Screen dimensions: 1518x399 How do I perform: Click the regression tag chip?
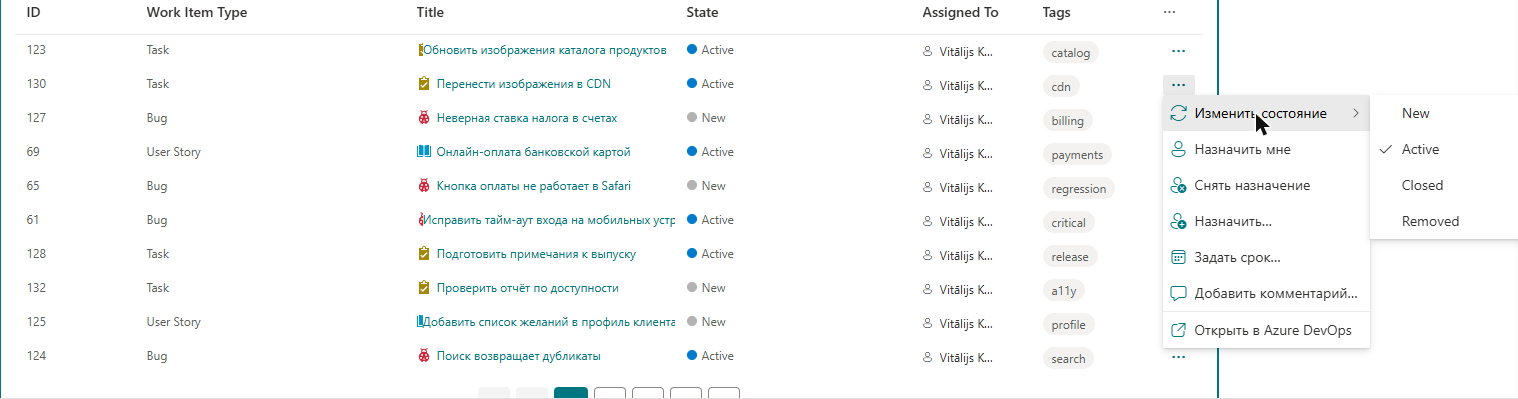point(1078,188)
